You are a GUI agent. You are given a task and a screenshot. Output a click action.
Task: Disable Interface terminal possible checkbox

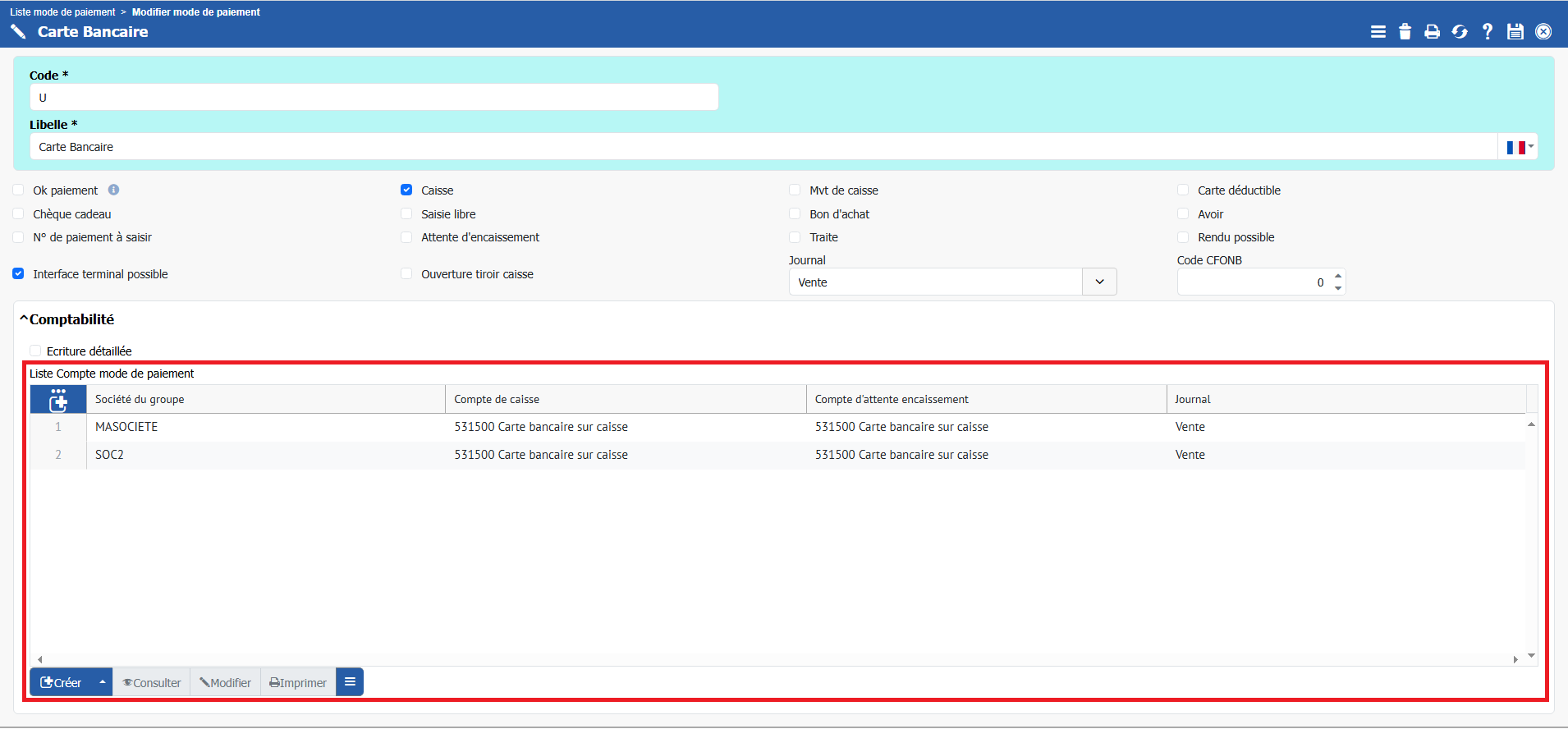tap(18, 273)
